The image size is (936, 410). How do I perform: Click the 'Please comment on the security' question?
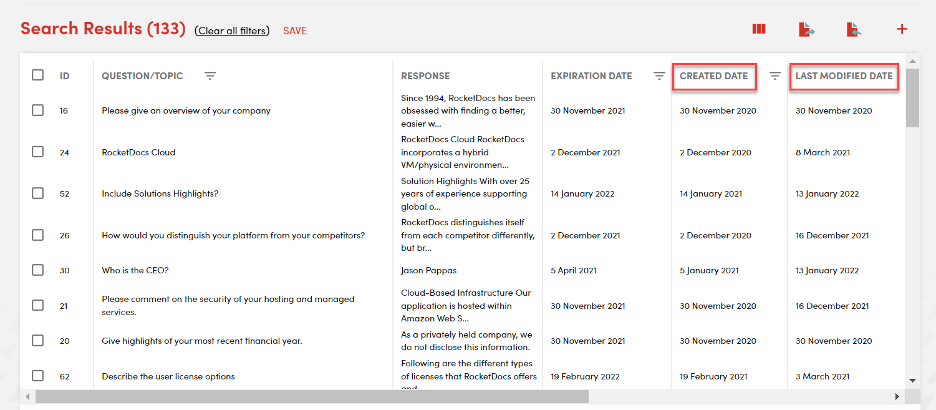pyautogui.click(x=228, y=306)
